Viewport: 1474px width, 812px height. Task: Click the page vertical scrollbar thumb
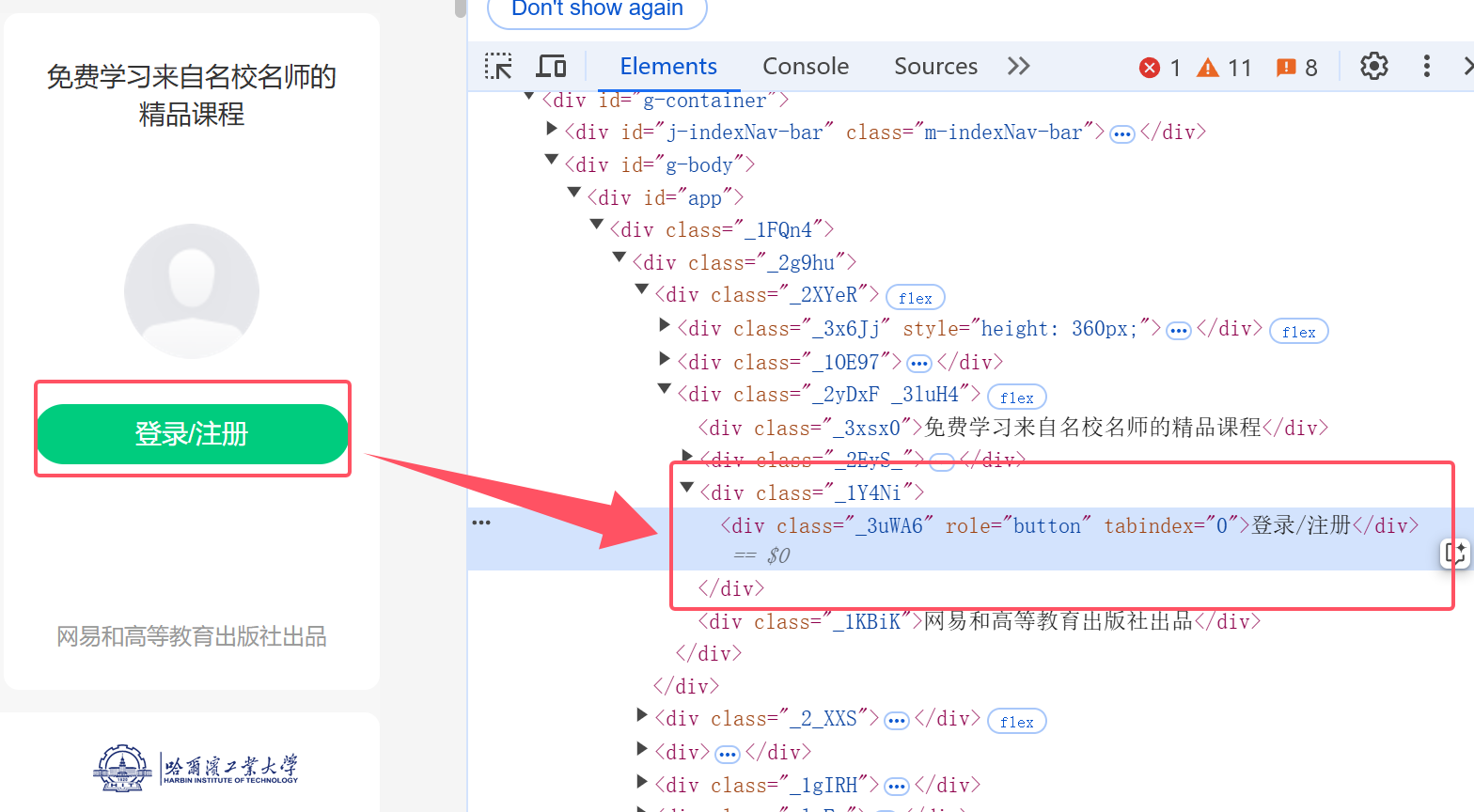tap(461, 8)
